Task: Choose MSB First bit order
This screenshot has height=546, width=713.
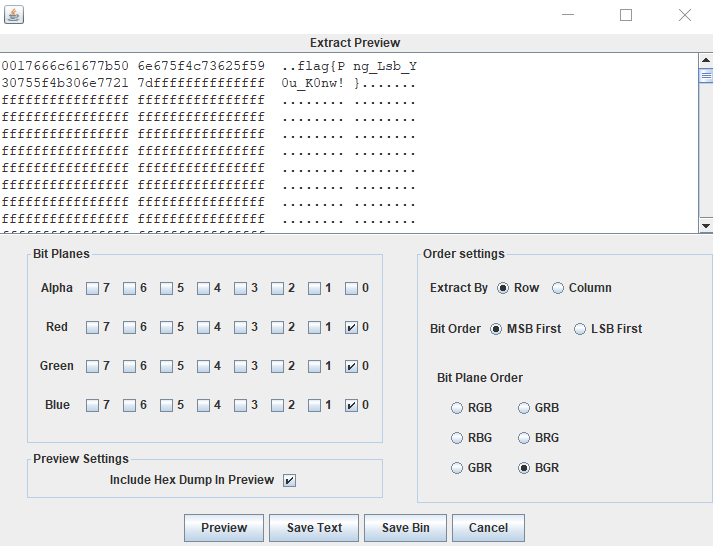Action: pyautogui.click(x=496, y=329)
